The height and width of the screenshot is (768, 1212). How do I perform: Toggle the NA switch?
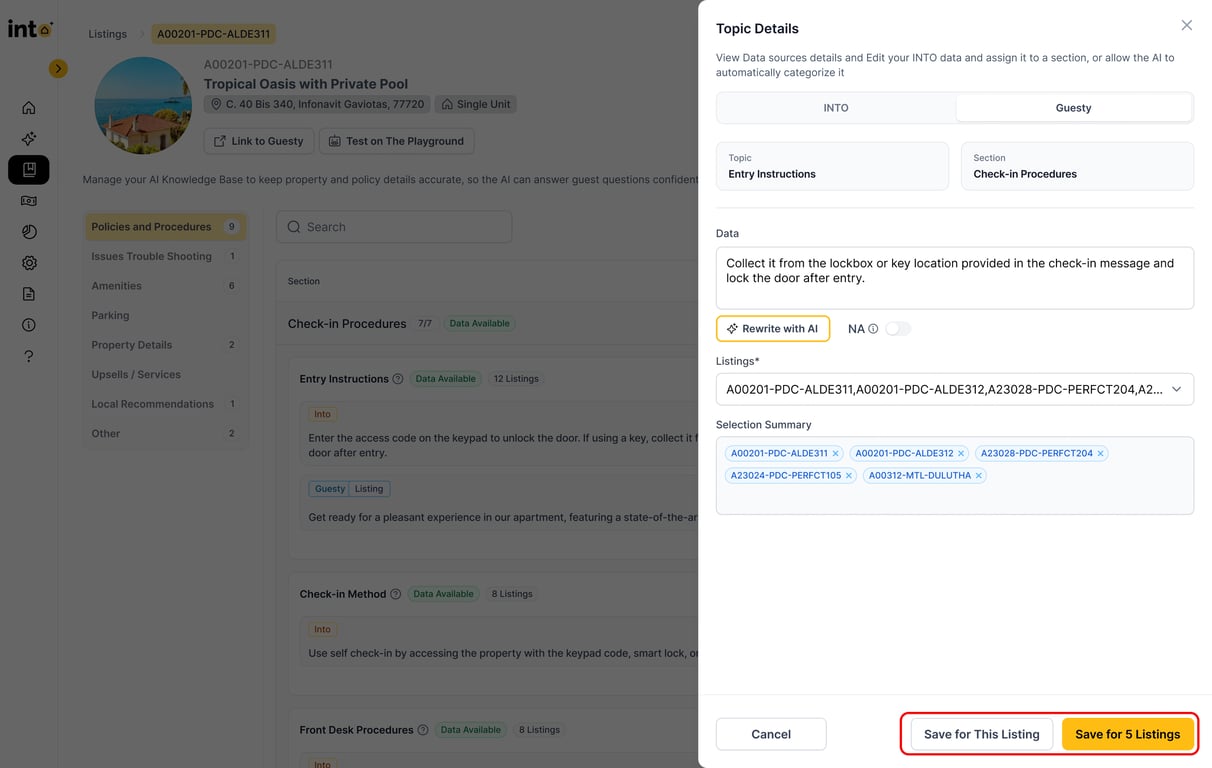897,329
